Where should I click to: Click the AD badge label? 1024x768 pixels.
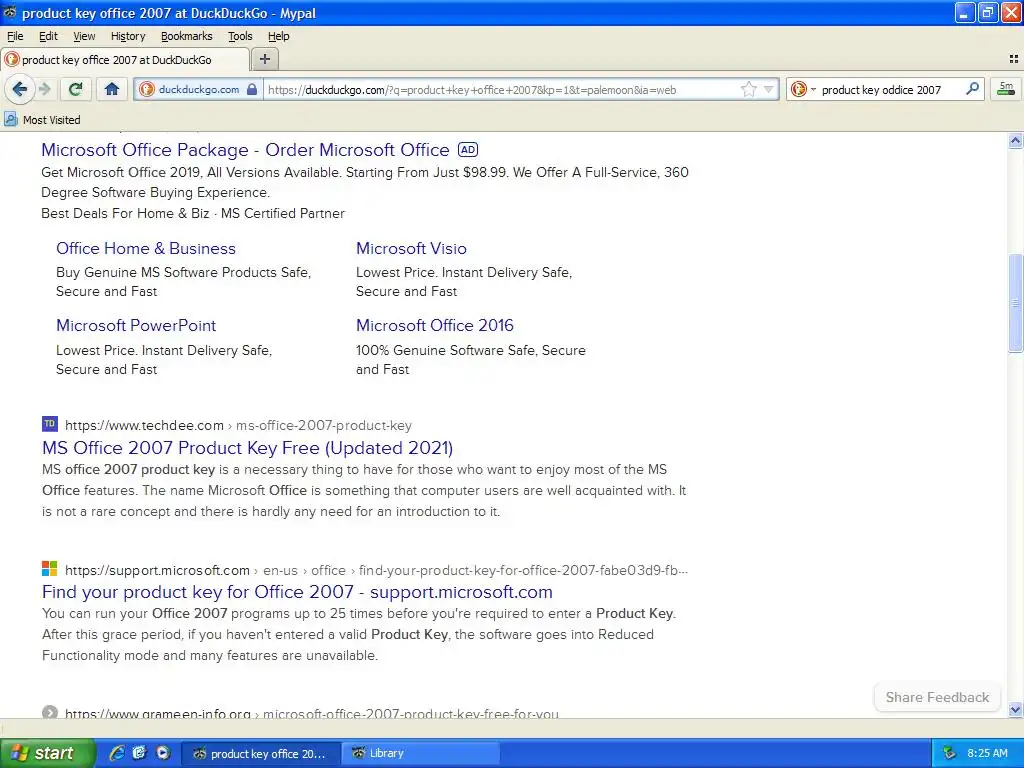click(468, 150)
